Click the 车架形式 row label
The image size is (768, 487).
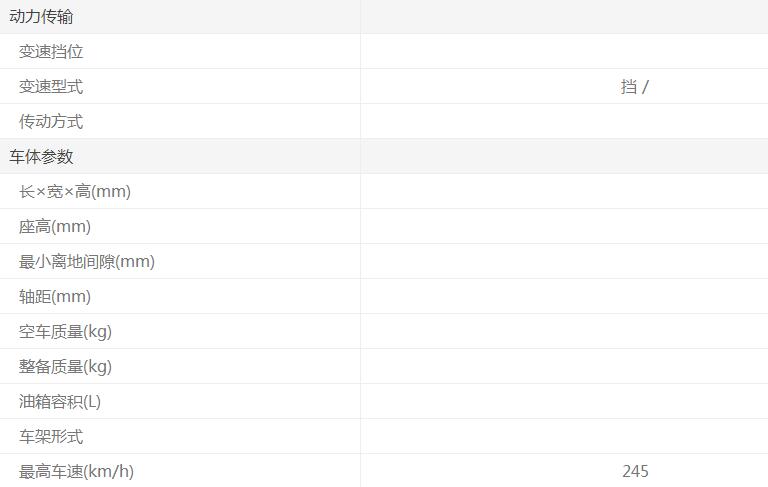click(51, 437)
